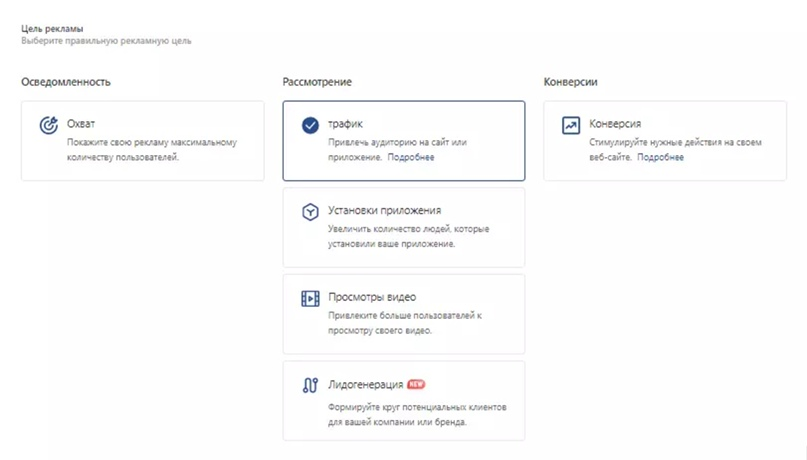The height and width of the screenshot is (460, 807).
Task: Click the Охват card description text
Action: (x=152, y=150)
